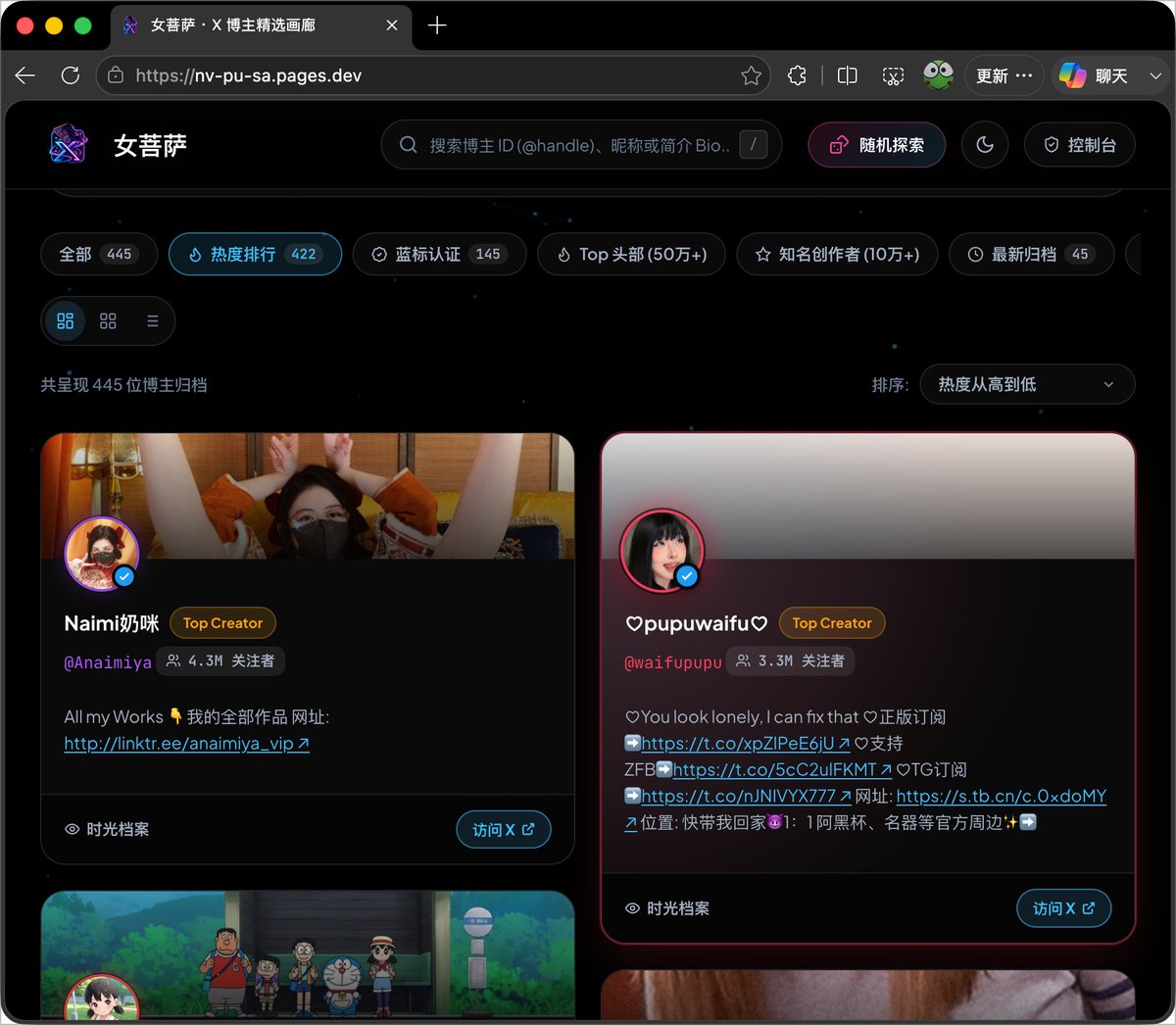Click the site info lock icon
This screenshot has width=1176, height=1025.
pos(116,75)
